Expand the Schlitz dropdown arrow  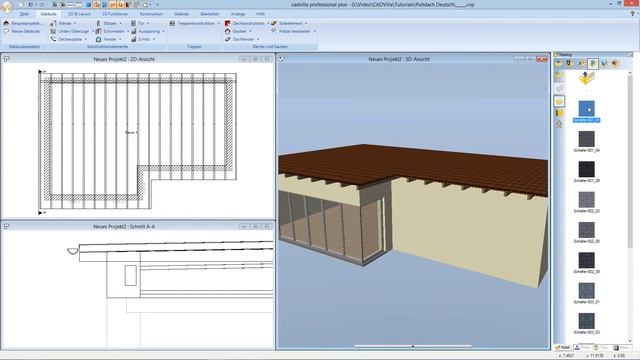click(154, 39)
